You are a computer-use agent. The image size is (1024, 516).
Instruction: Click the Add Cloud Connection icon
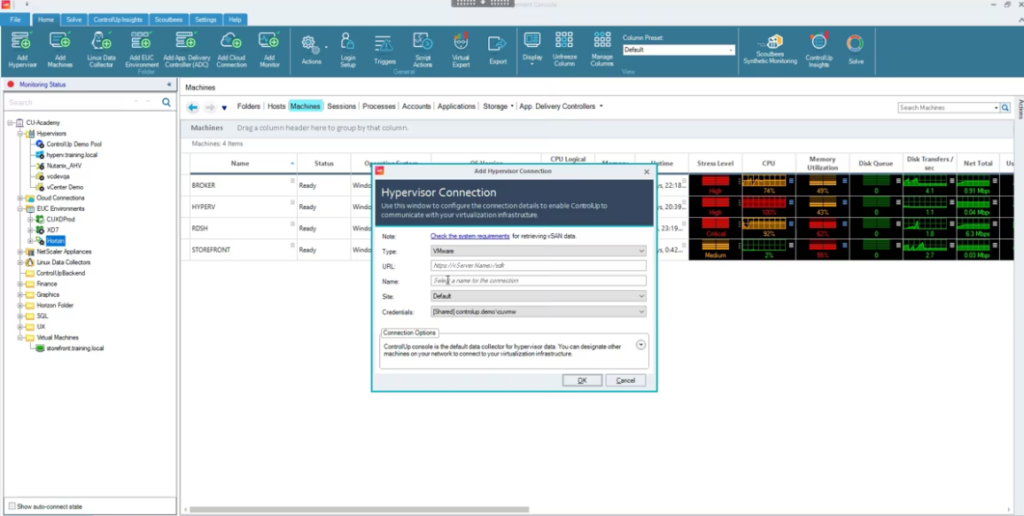pyautogui.click(x=231, y=50)
